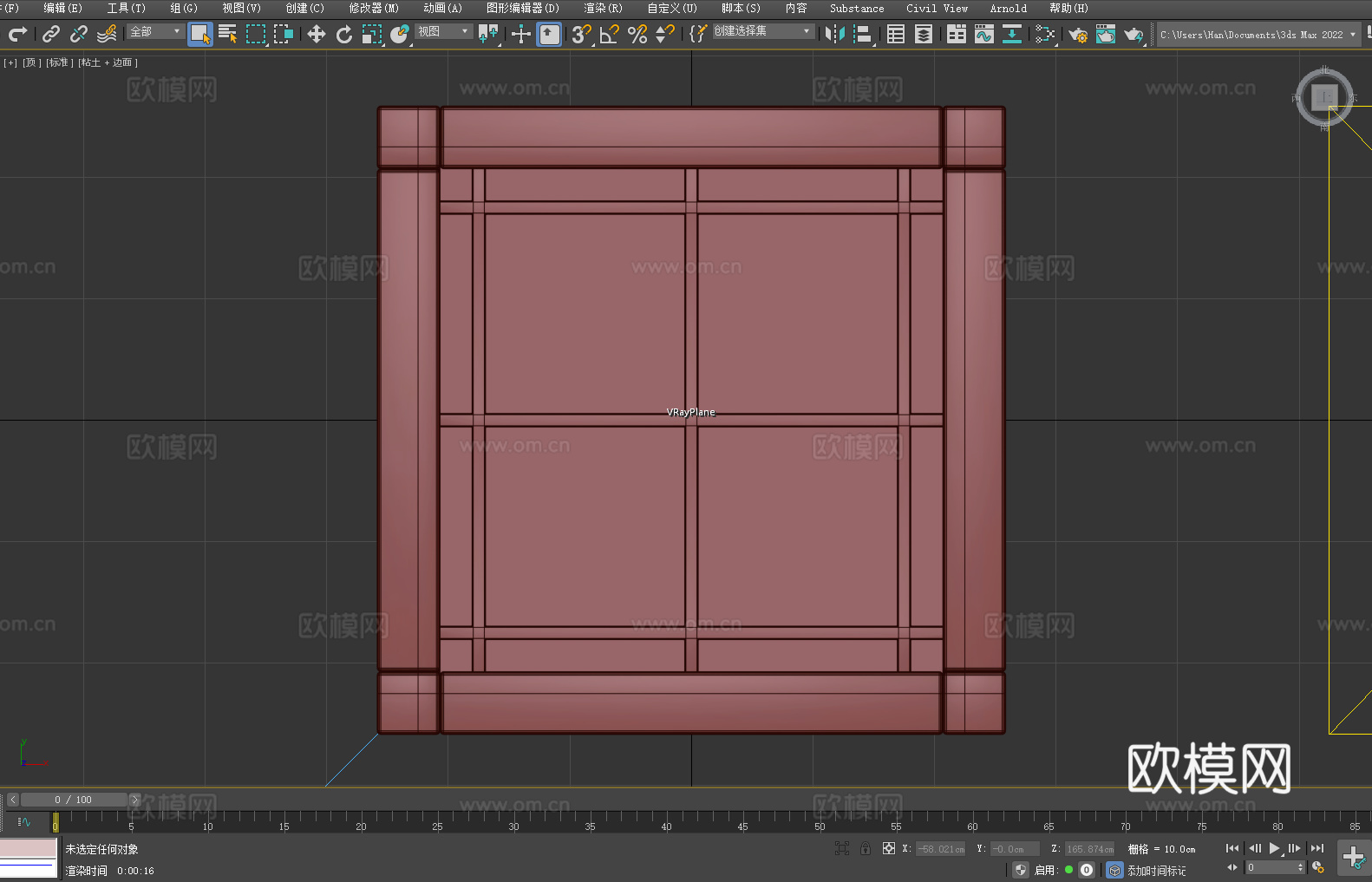
Task: Toggle Angle Snap on toolbar
Action: coord(609,34)
